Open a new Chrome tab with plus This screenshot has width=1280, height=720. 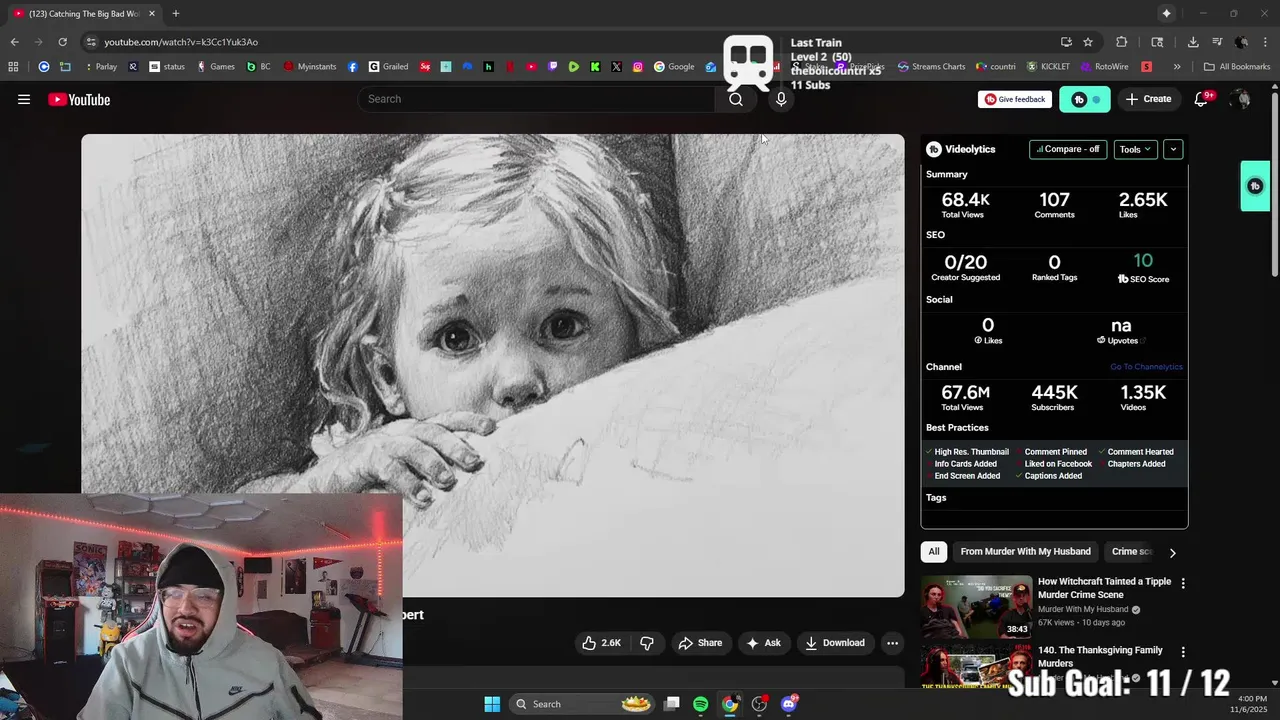point(176,13)
